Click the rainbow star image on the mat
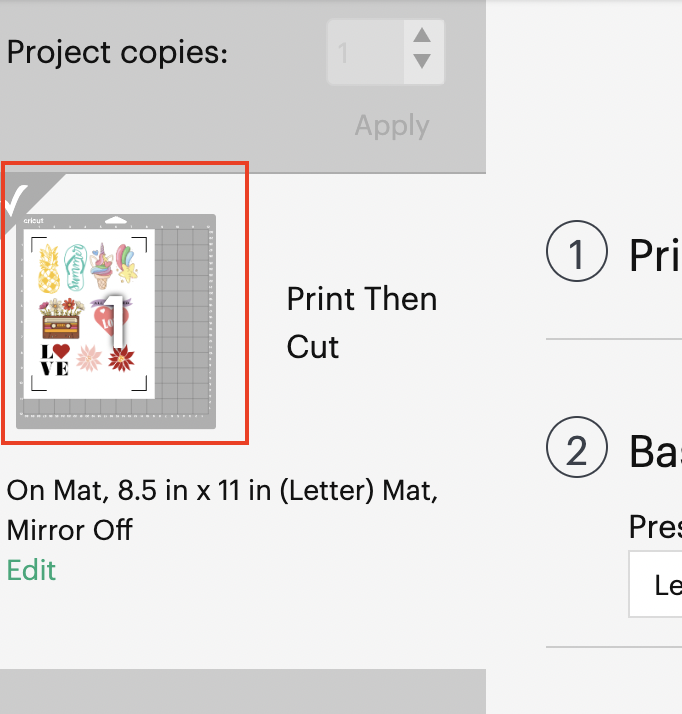Screen dimensions: 682x714 [x=126, y=264]
